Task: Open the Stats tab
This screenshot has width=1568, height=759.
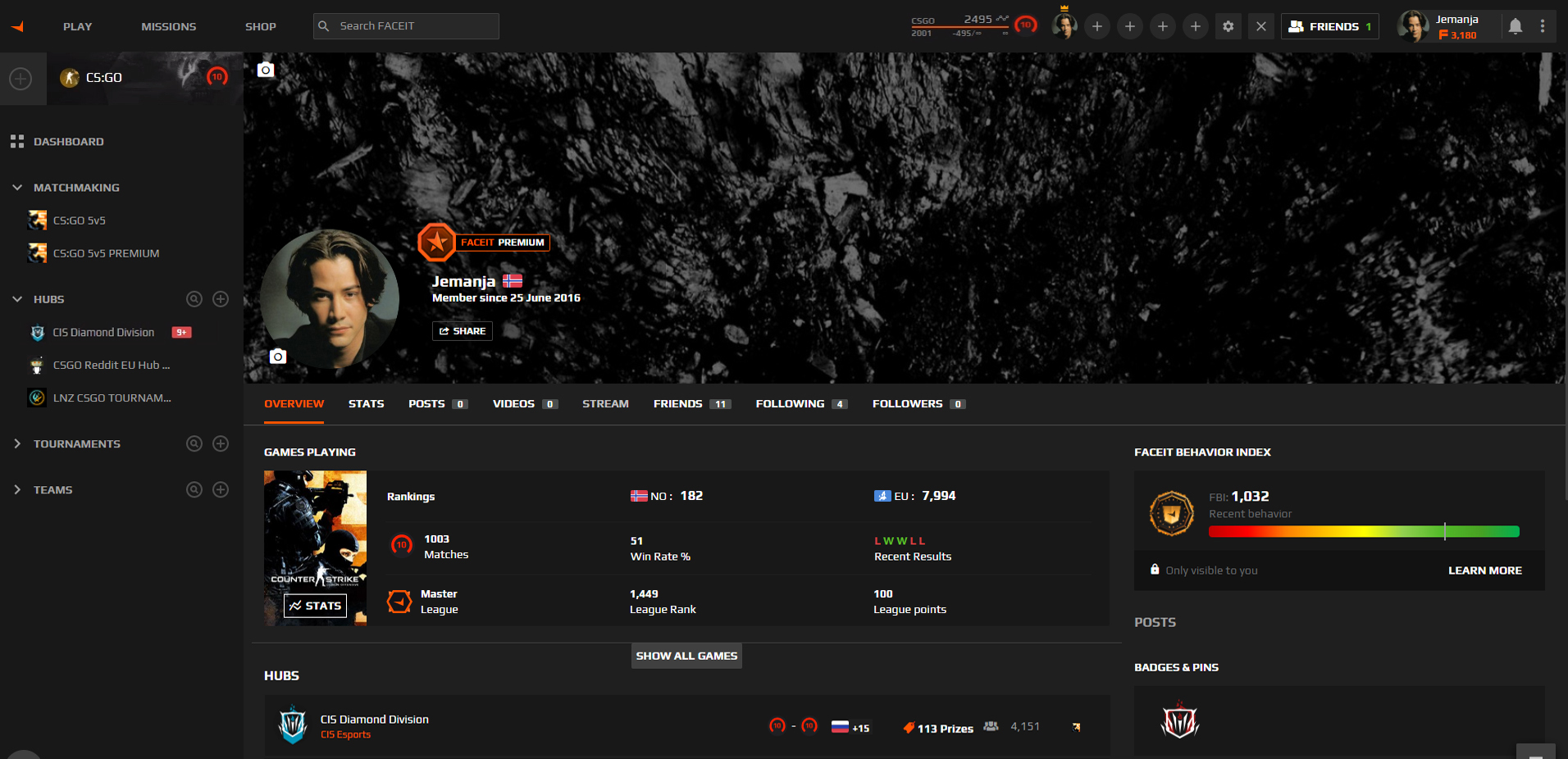Action: click(x=366, y=404)
